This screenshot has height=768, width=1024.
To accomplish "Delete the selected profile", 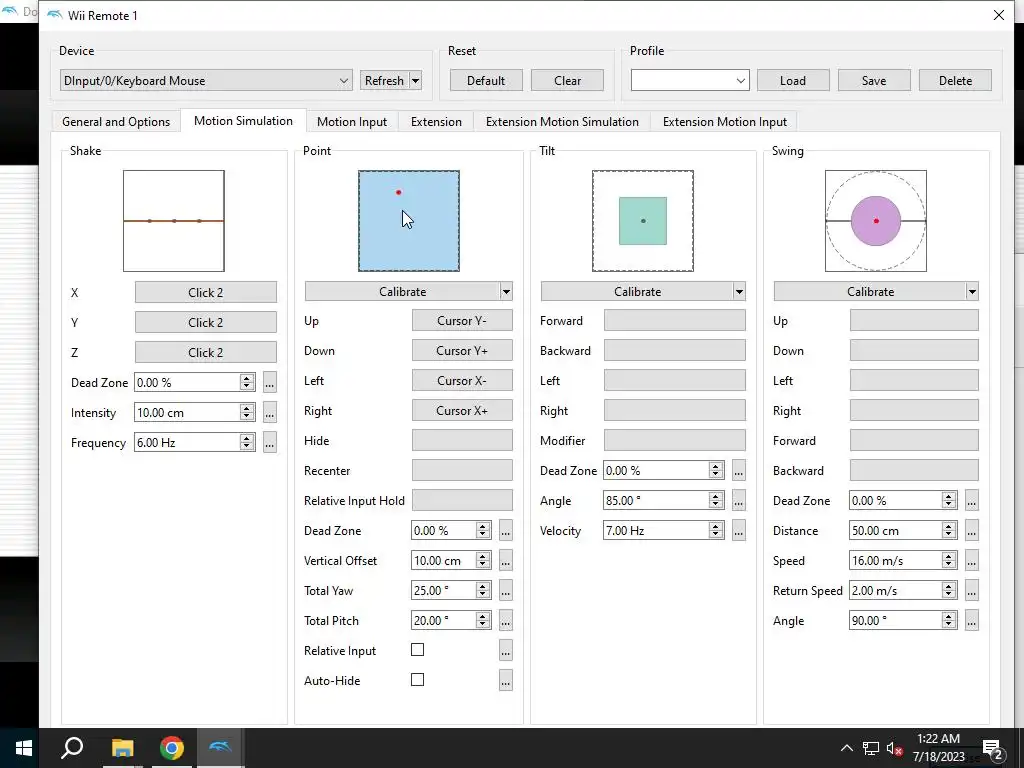I will [955, 81].
